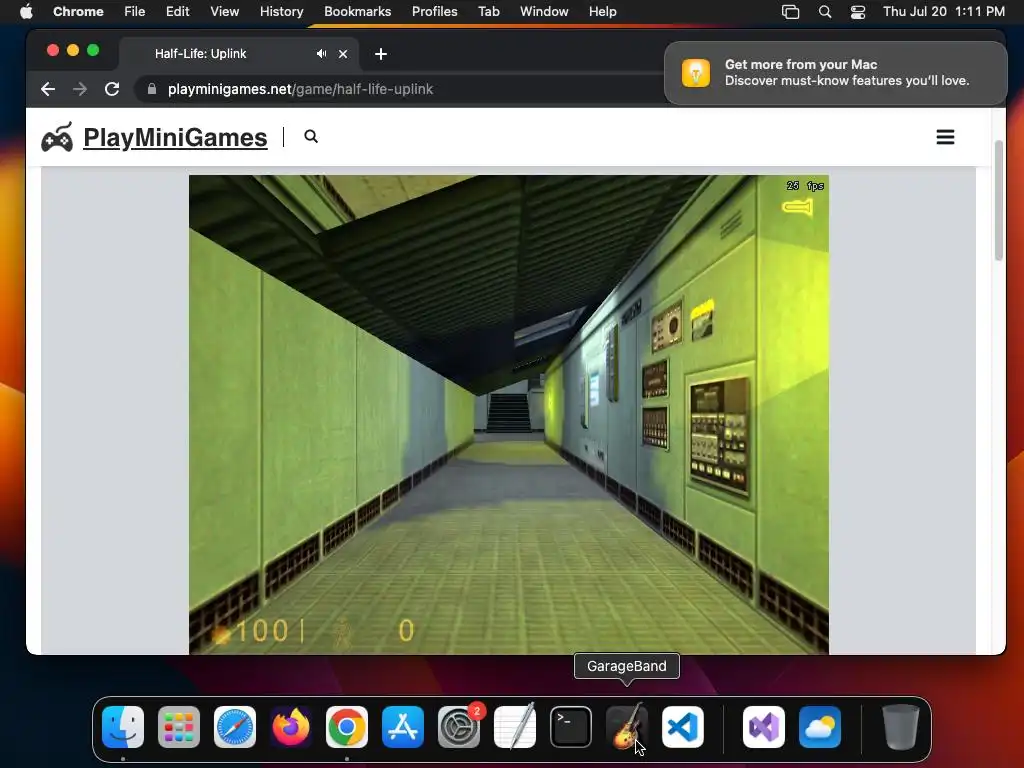Mute the tab audio speaker icon
The height and width of the screenshot is (768, 1024).
321,54
